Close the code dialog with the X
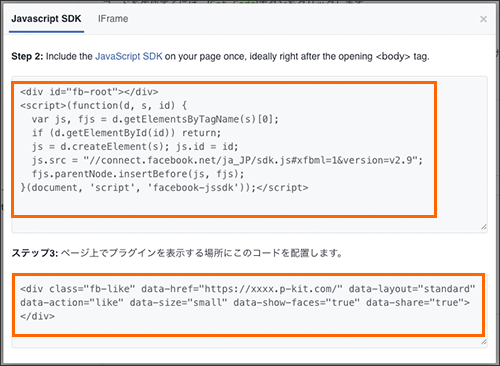500x366 pixels. coord(483,19)
